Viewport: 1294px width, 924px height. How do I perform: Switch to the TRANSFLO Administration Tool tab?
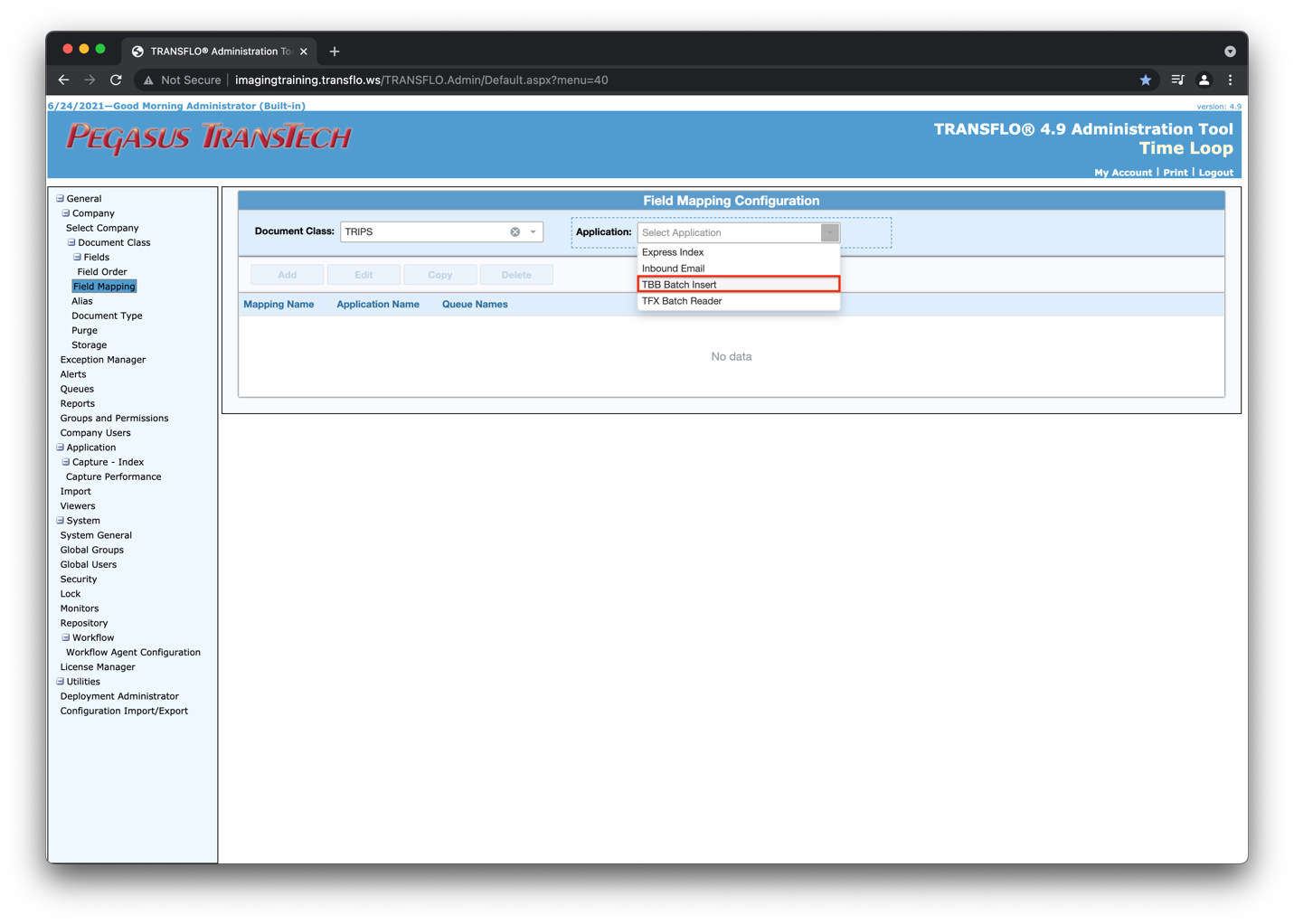(x=217, y=51)
